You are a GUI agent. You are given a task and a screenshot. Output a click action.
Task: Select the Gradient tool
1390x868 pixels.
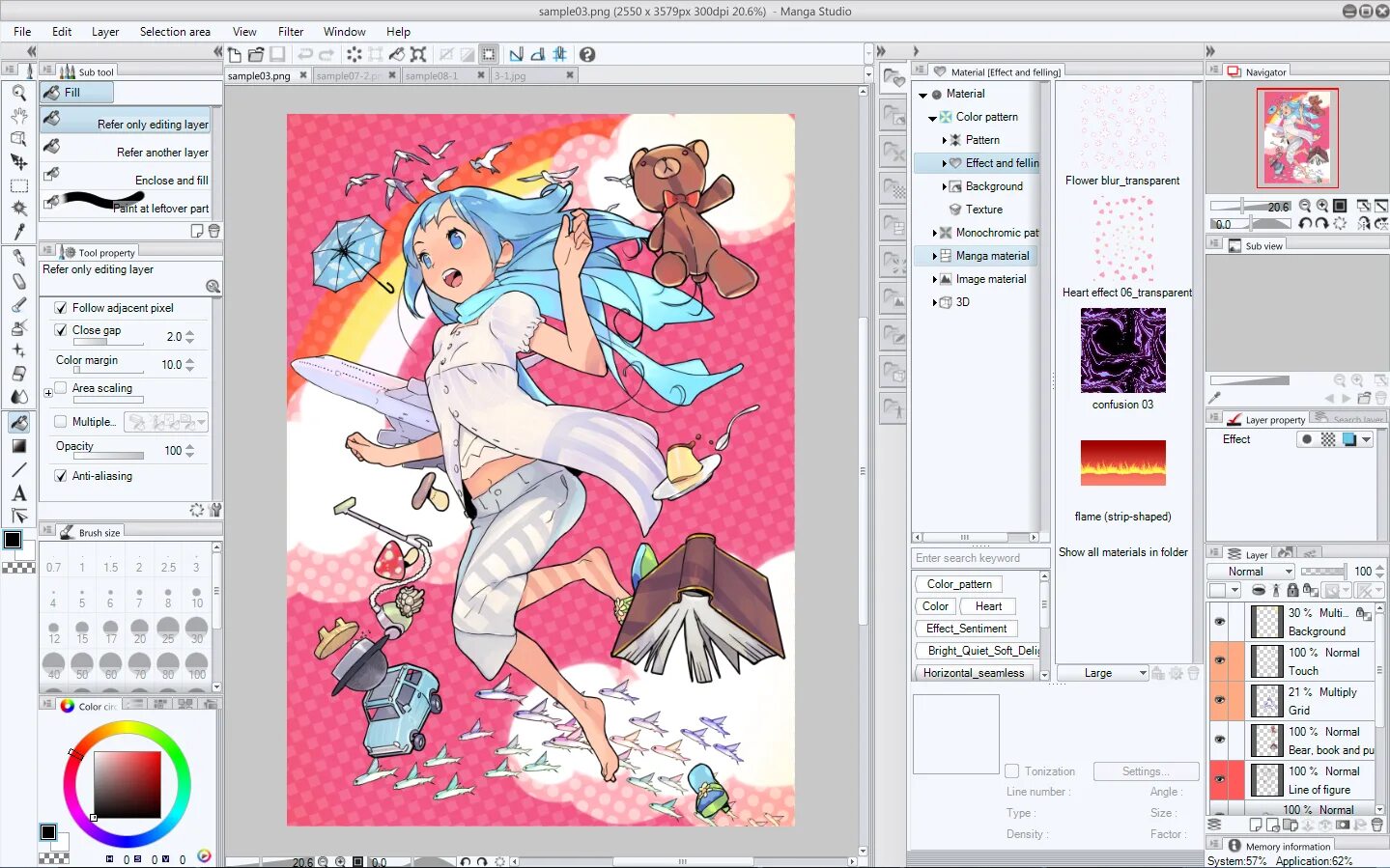pos(18,446)
